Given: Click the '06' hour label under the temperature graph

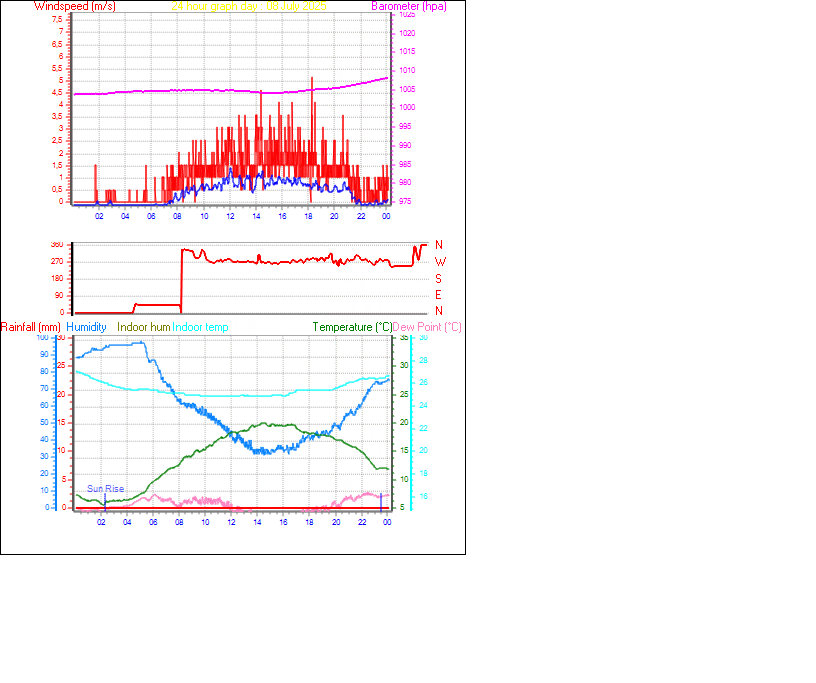Looking at the screenshot, I should coord(153,522).
